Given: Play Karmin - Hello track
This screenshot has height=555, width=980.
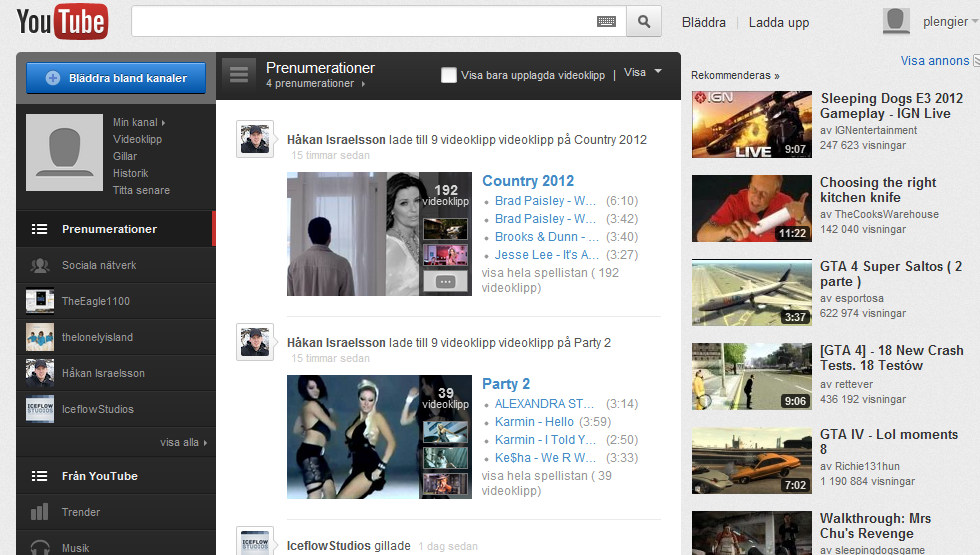Looking at the screenshot, I should pos(534,422).
